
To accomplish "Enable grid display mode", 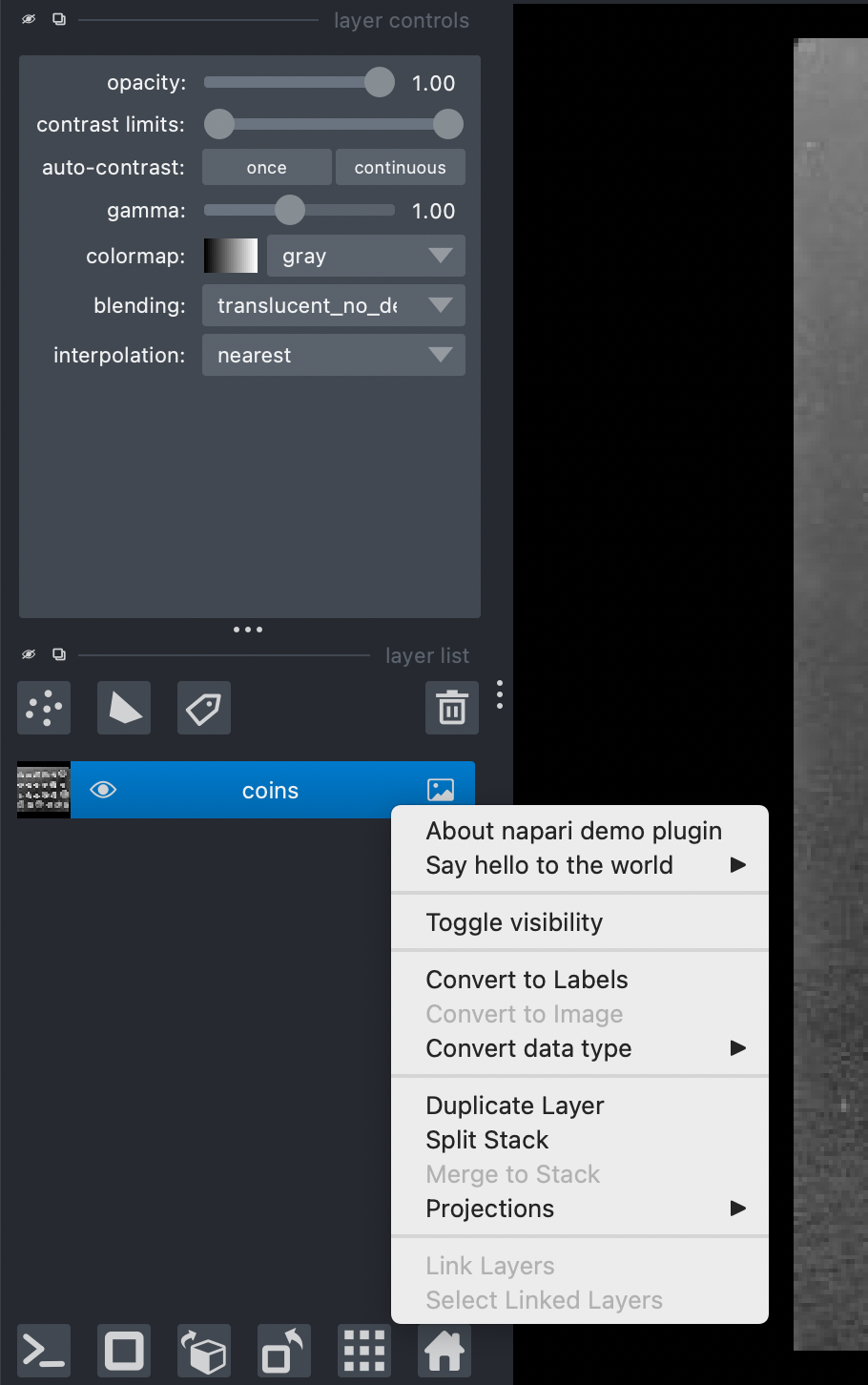I will (363, 1351).
